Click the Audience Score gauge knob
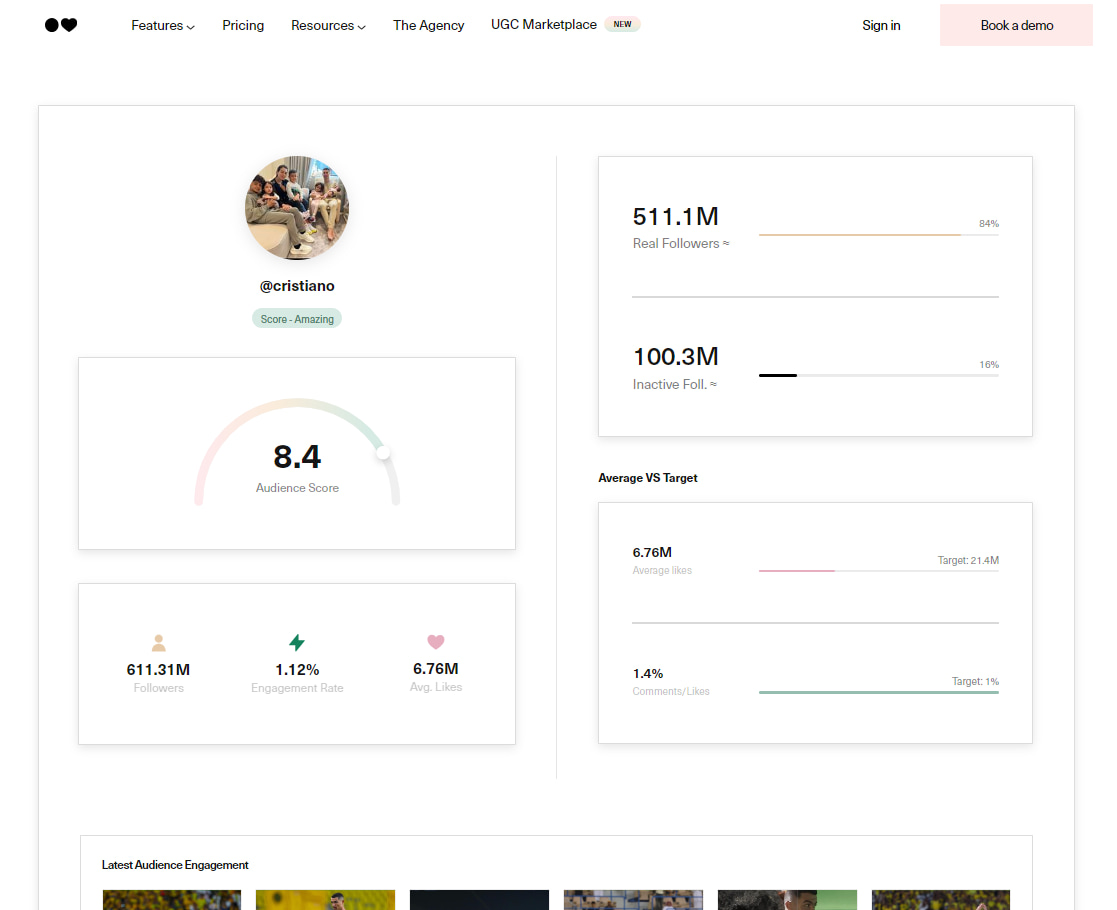The height and width of the screenshot is (910, 1117). [x=383, y=453]
